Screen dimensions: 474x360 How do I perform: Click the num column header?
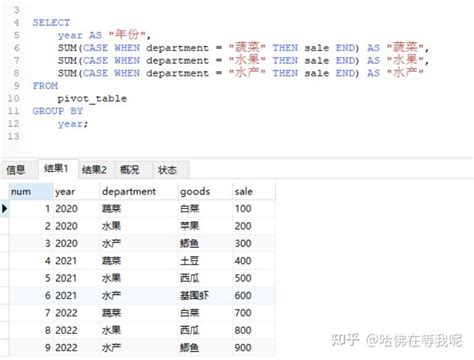(x=31, y=192)
